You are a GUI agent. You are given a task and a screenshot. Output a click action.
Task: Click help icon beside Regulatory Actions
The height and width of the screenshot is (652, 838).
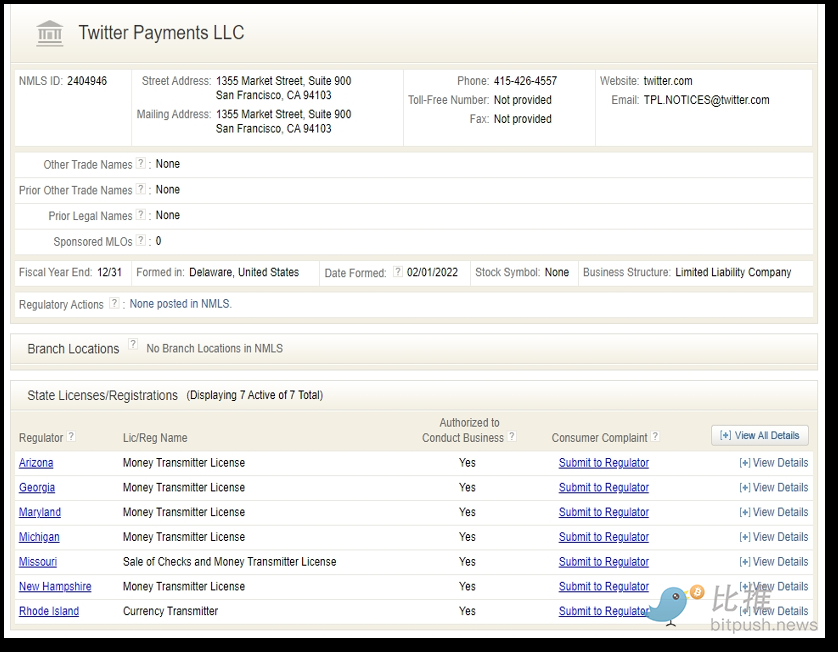(114, 304)
